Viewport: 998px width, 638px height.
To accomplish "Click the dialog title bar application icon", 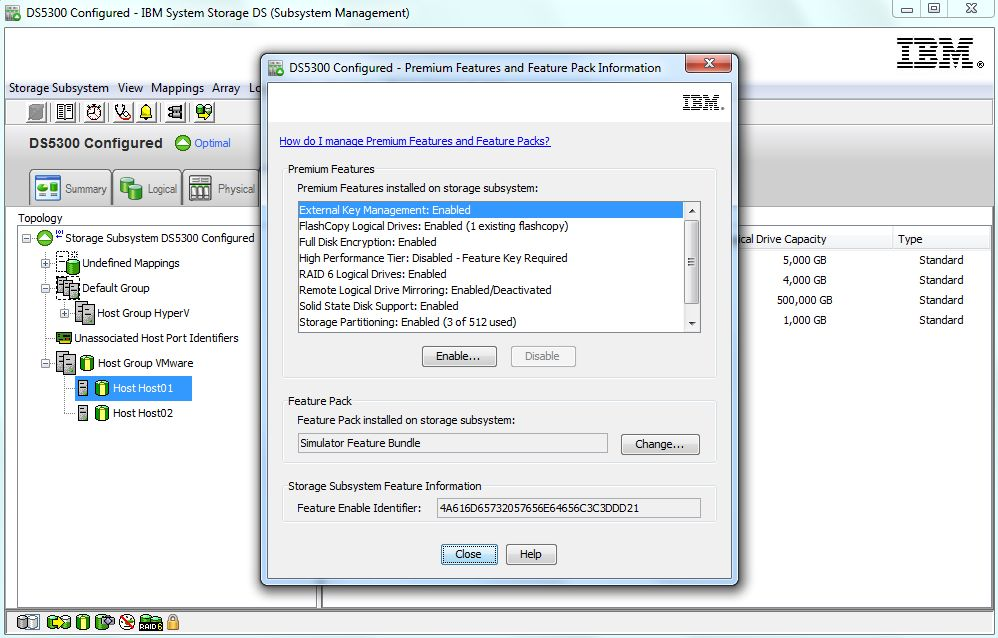I will (x=276, y=68).
